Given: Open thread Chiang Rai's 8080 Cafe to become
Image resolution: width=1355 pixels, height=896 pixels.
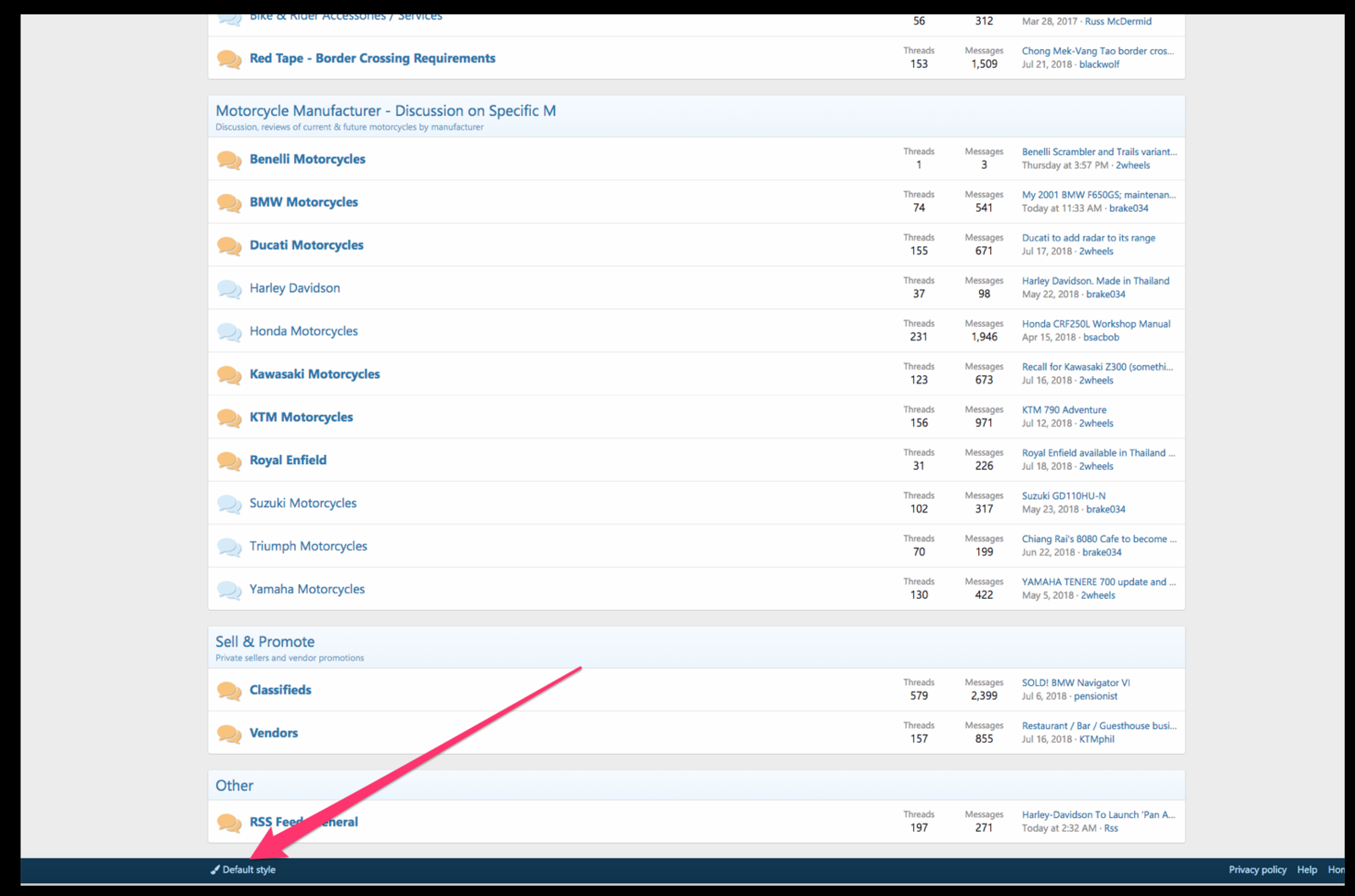Looking at the screenshot, I should click(x=1099, y=539).
